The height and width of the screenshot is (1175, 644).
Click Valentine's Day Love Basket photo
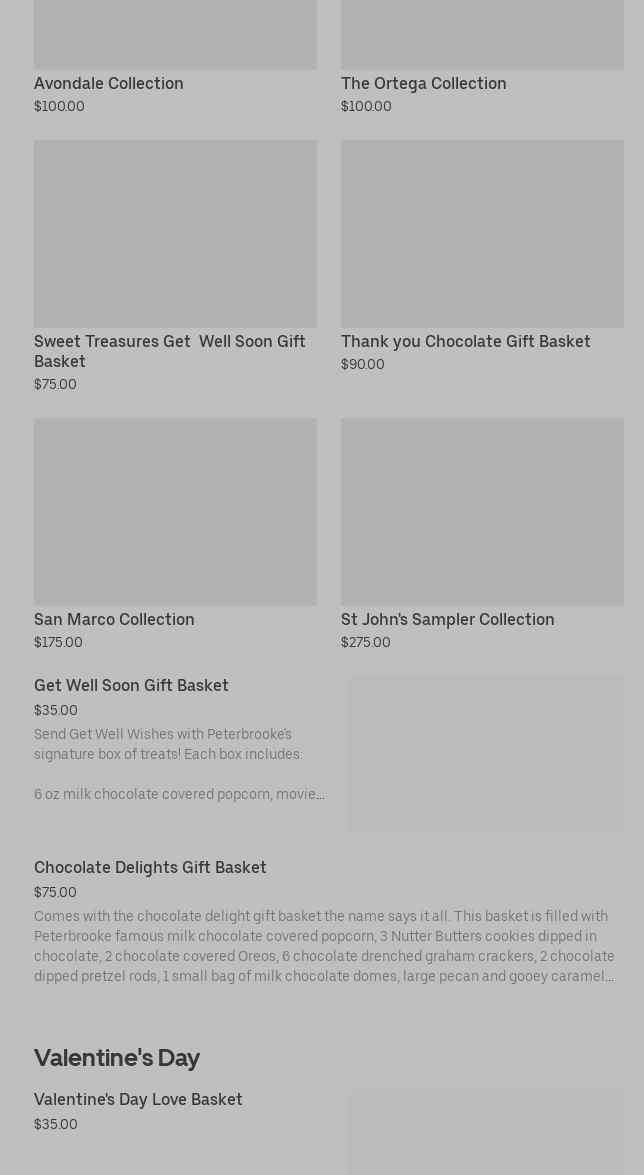(486, 1132)
